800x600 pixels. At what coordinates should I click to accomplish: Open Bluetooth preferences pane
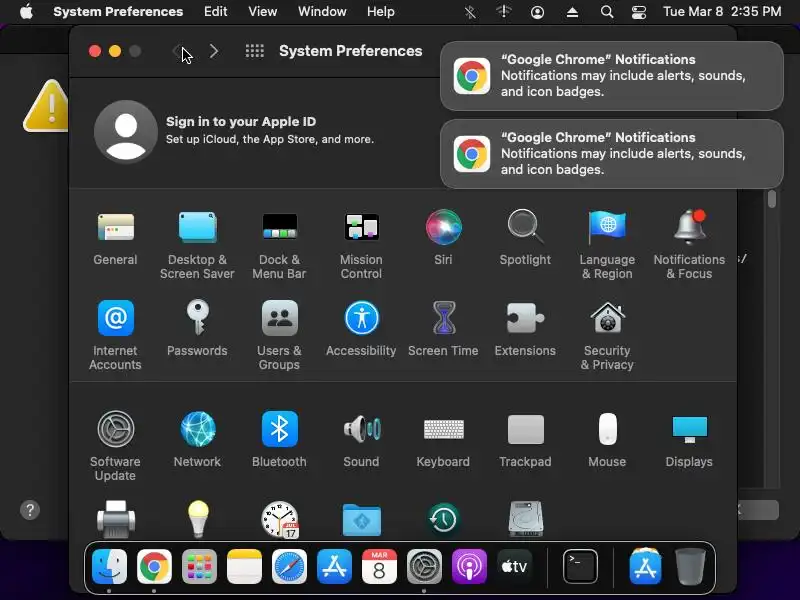[x=279, y=439]
